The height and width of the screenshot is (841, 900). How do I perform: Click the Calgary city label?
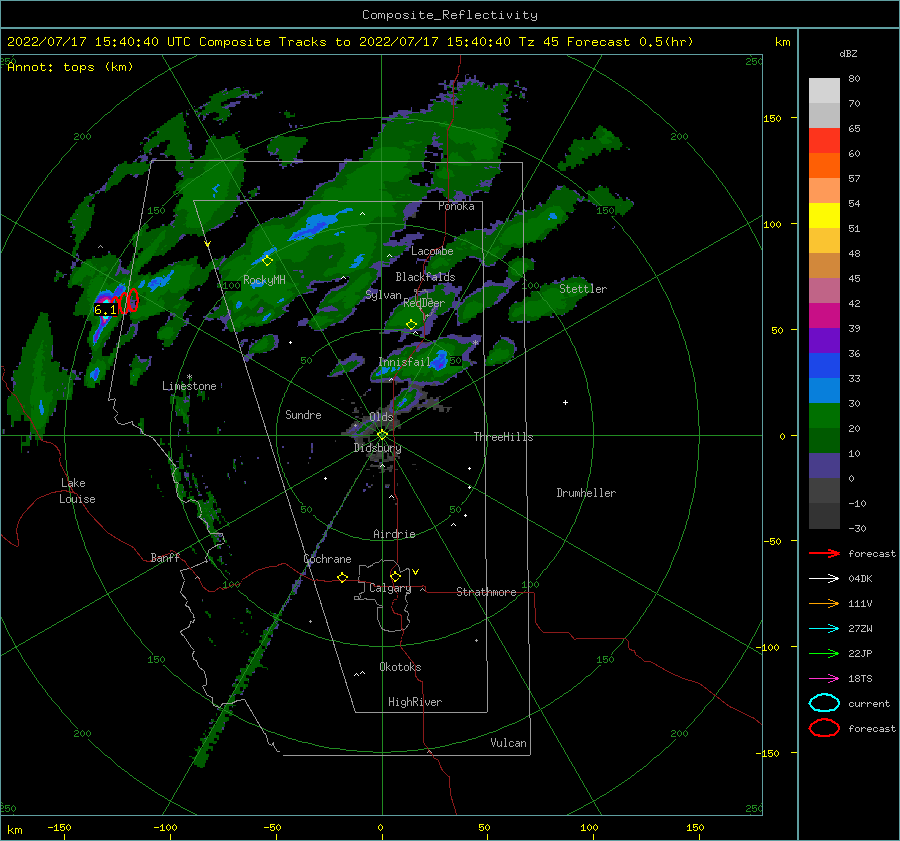coord(390,588)
